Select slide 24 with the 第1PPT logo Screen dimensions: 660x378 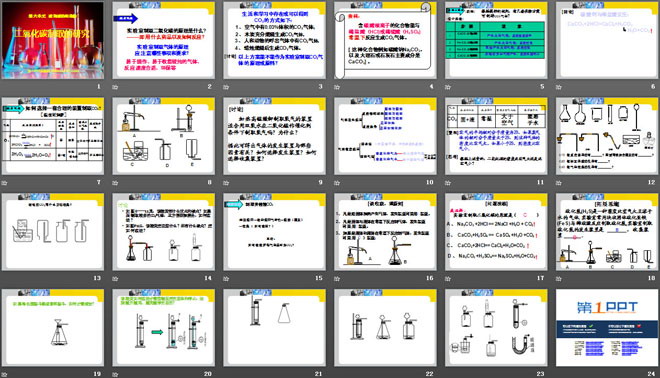607,327
